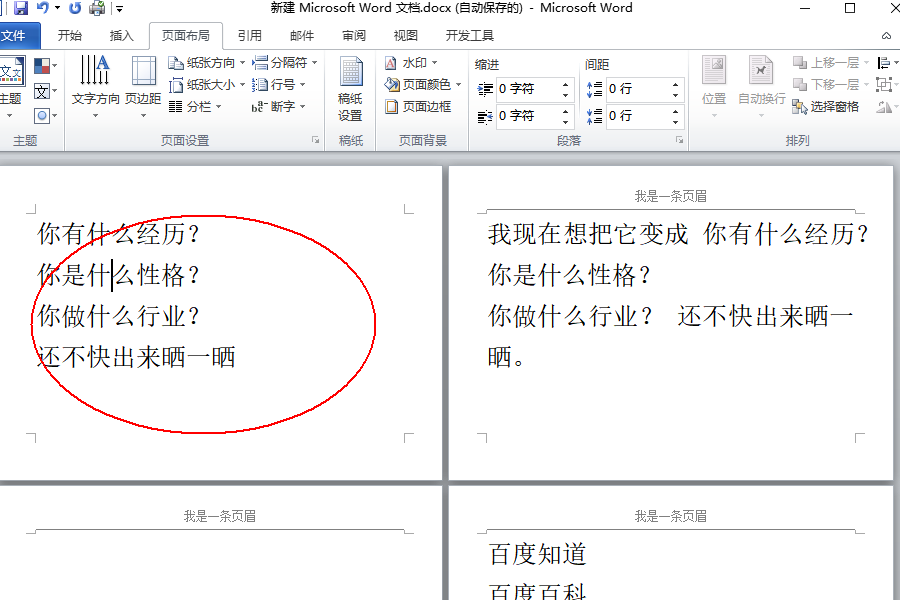Click the Redo icon in quick access toolbar
The height and width of the screenshot is (600, 900).
click(75, 8)
